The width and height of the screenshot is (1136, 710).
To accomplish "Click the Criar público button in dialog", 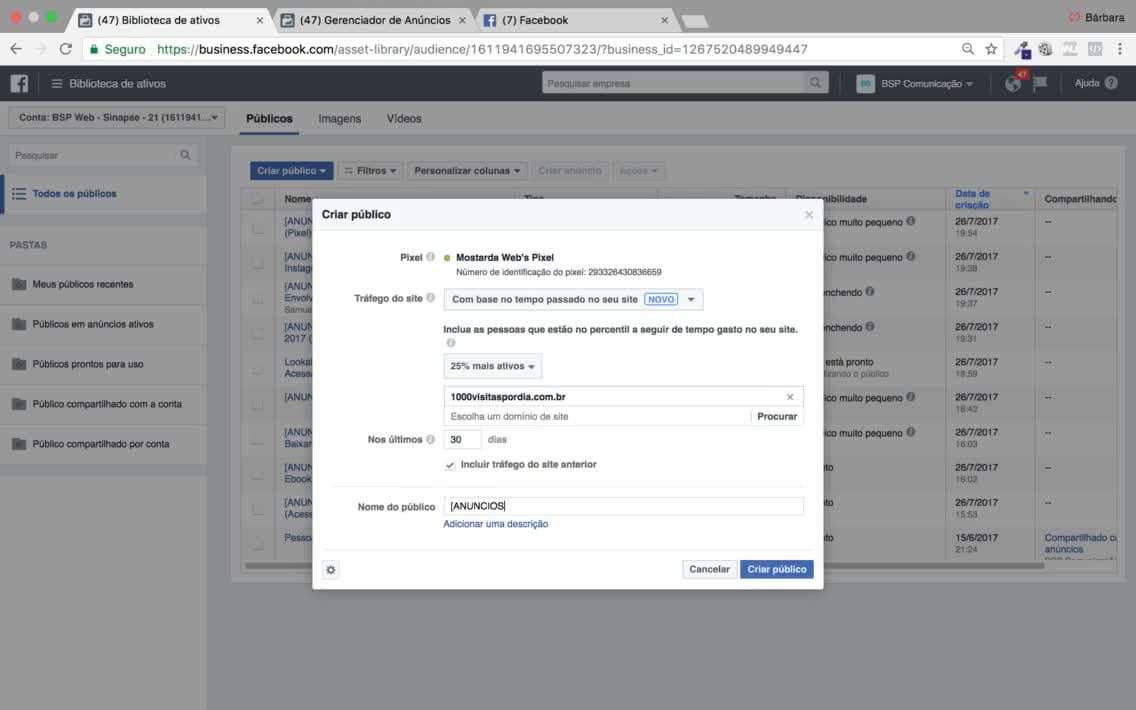I will click(x=777, y=569).
